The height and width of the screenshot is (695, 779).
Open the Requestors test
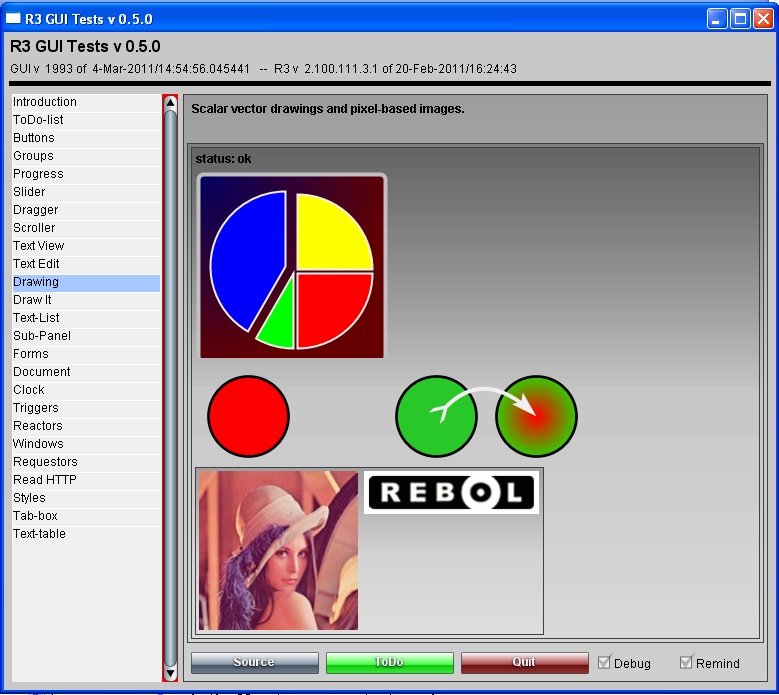(x=86, y=462)
